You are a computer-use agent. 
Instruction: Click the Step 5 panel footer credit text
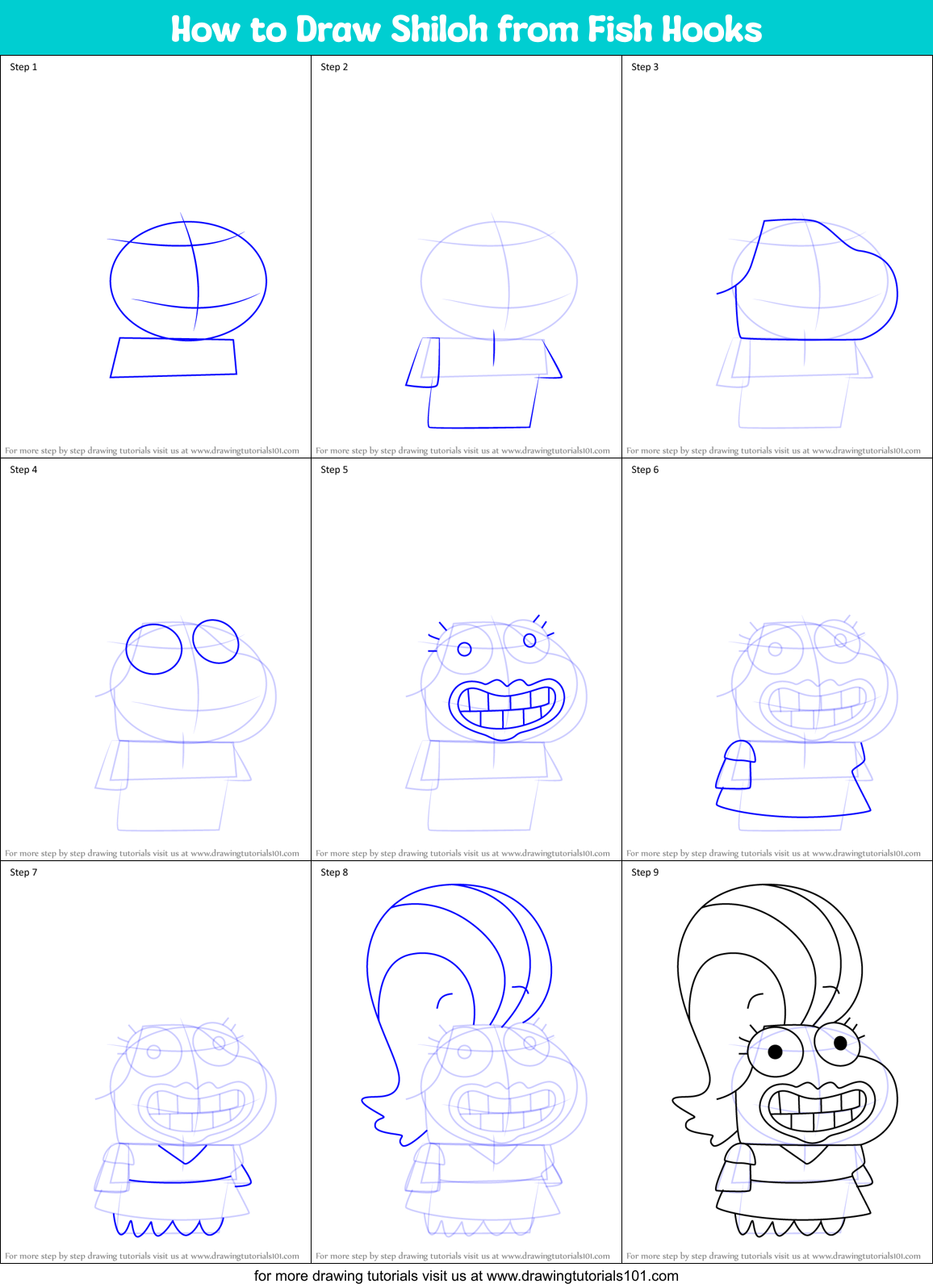(x=462, y=853)
